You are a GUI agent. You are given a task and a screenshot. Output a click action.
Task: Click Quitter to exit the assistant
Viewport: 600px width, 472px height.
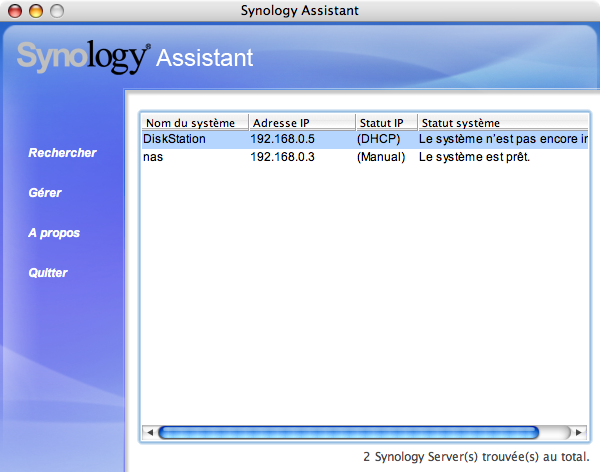(x=48, y=273)
